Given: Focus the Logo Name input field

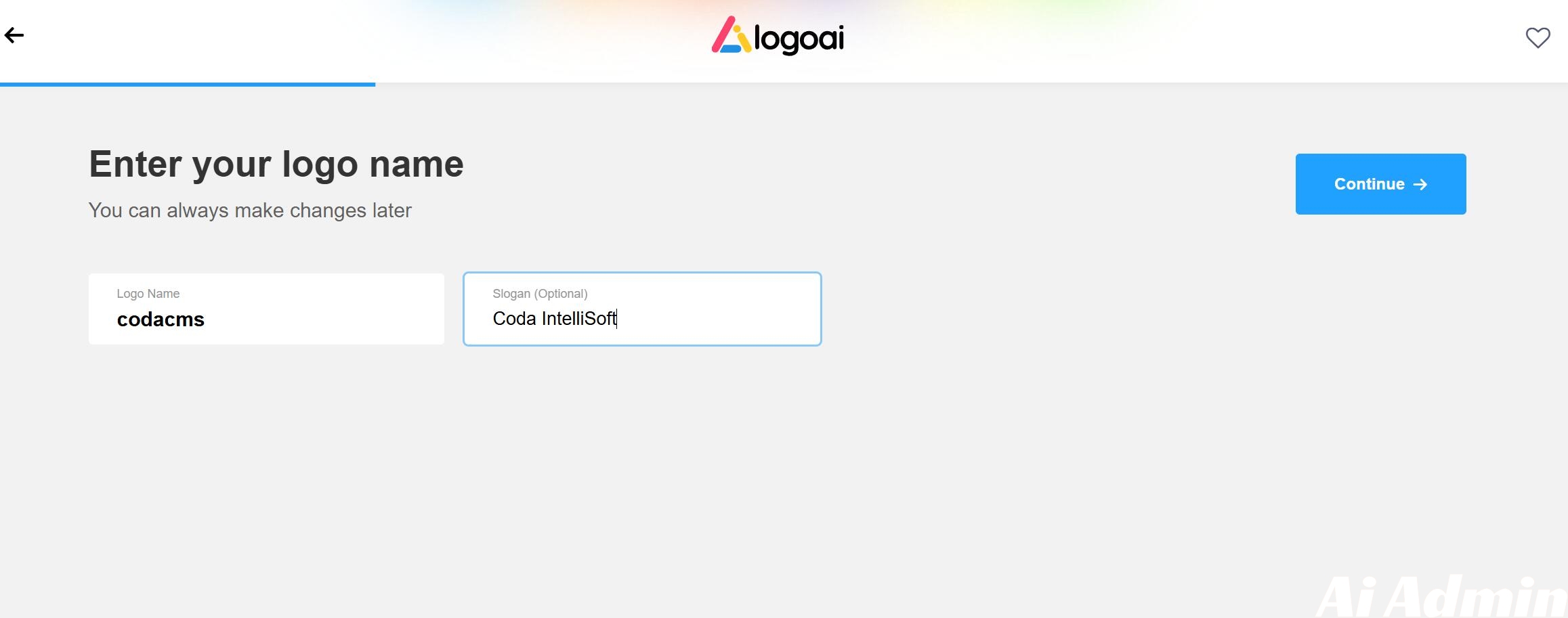Looking at the screenshot, I should [266, 309].
